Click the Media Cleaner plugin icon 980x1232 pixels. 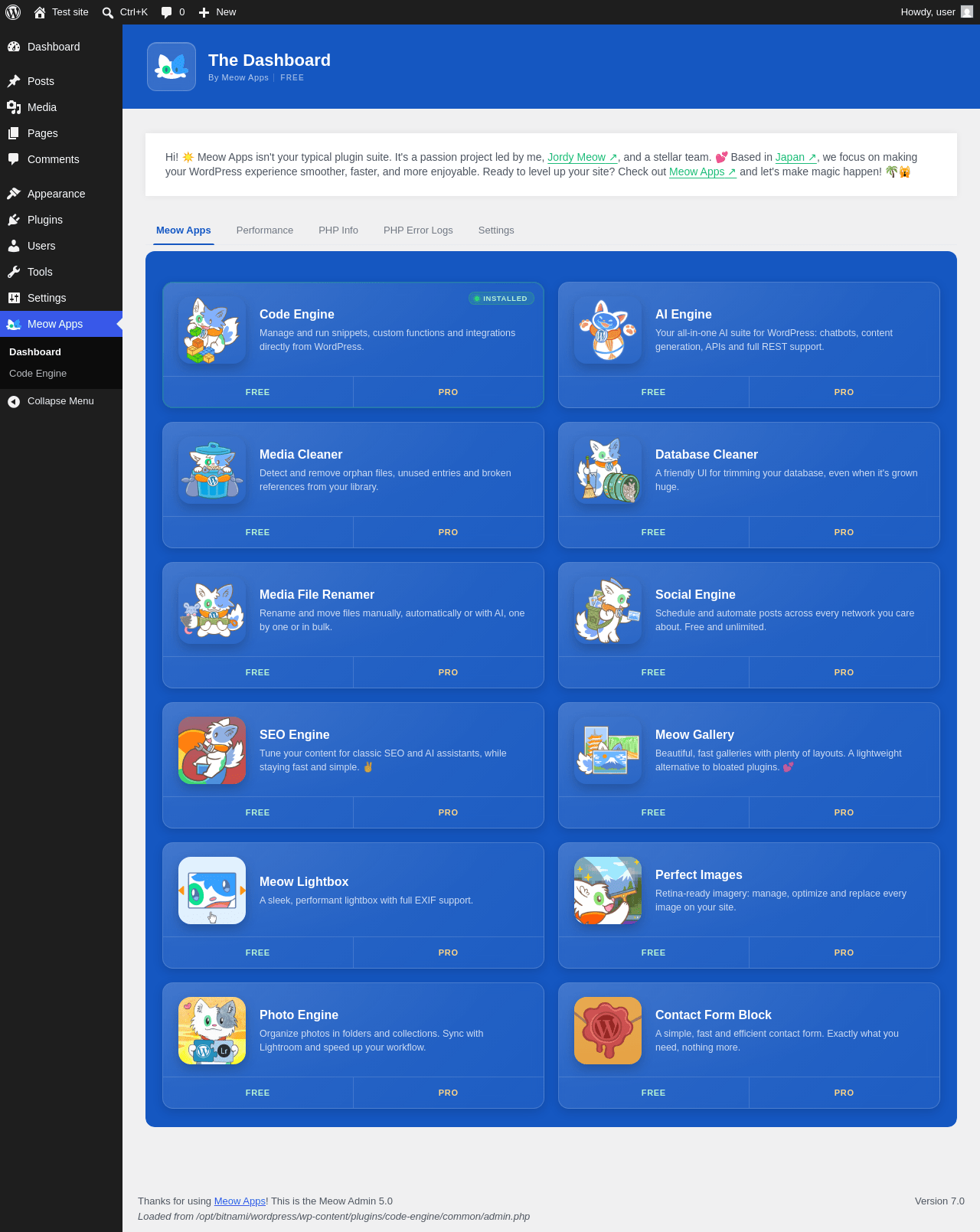point(212,470)
